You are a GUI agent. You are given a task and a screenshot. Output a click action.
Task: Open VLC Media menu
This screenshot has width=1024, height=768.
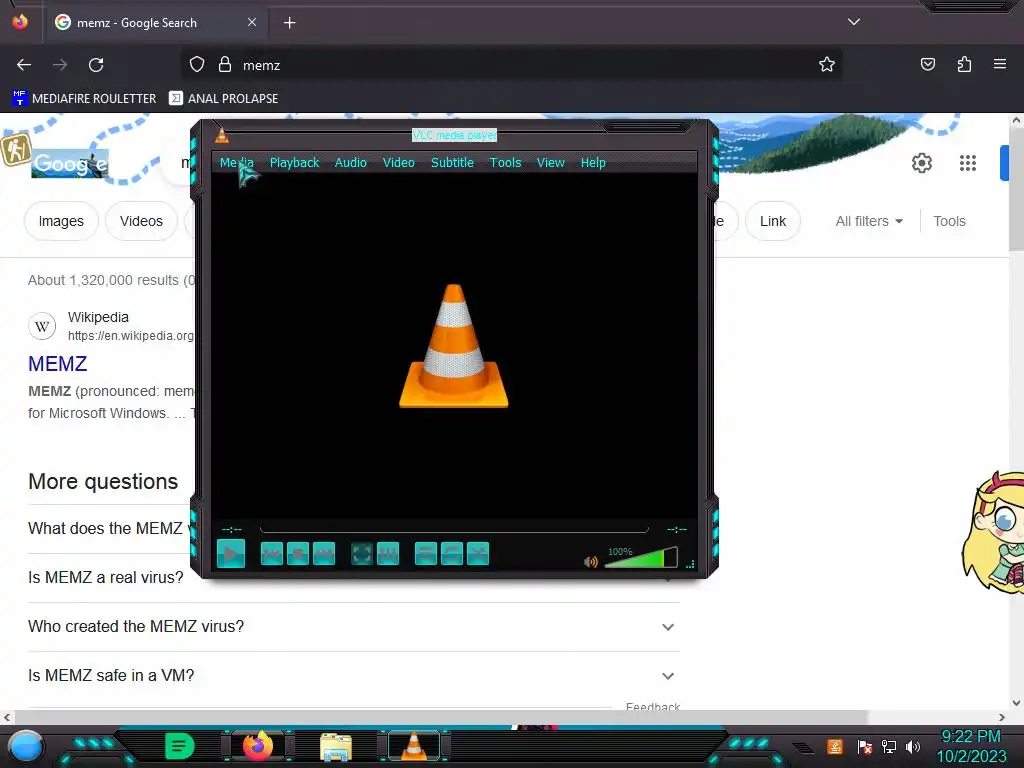coord(236,163)
